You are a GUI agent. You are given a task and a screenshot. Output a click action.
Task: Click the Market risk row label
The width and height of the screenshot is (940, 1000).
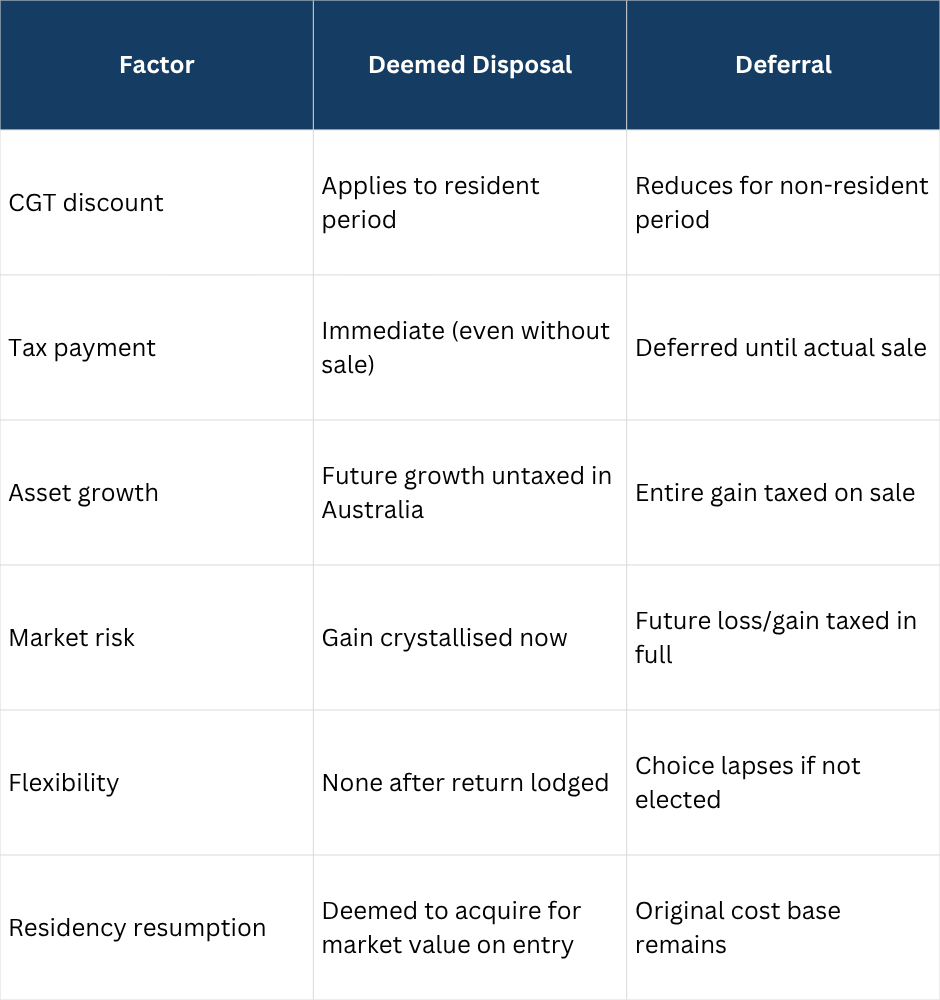pyautogui.click(x=72, y=638)
